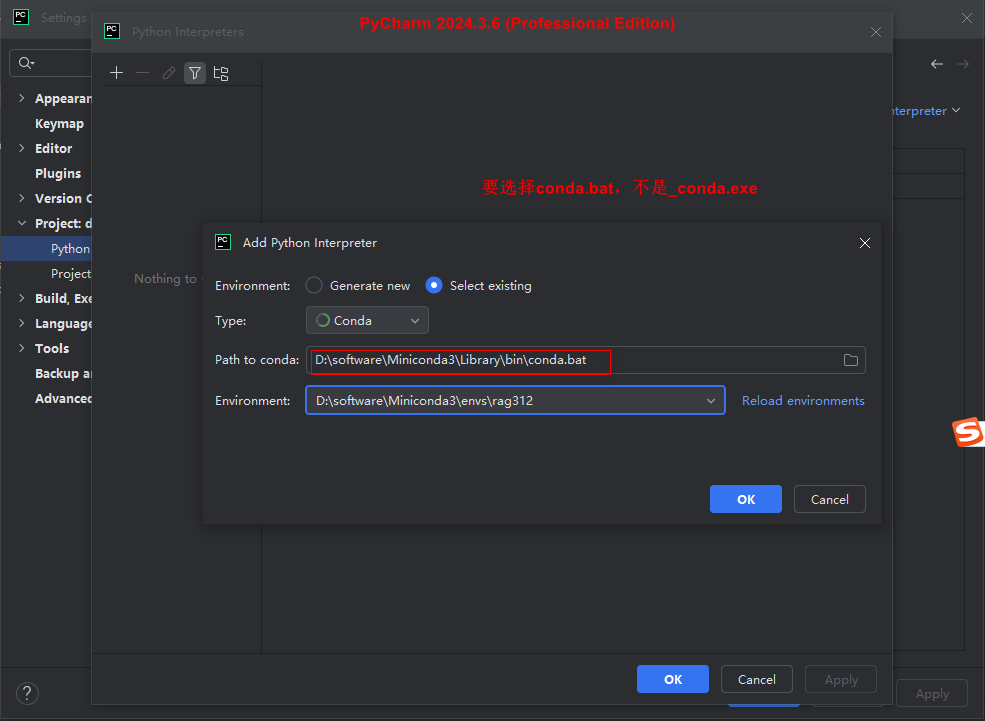Select Project Structure tree item
Image resolution: width=985 pixels, height=721 pixels.
pos(70,274)
